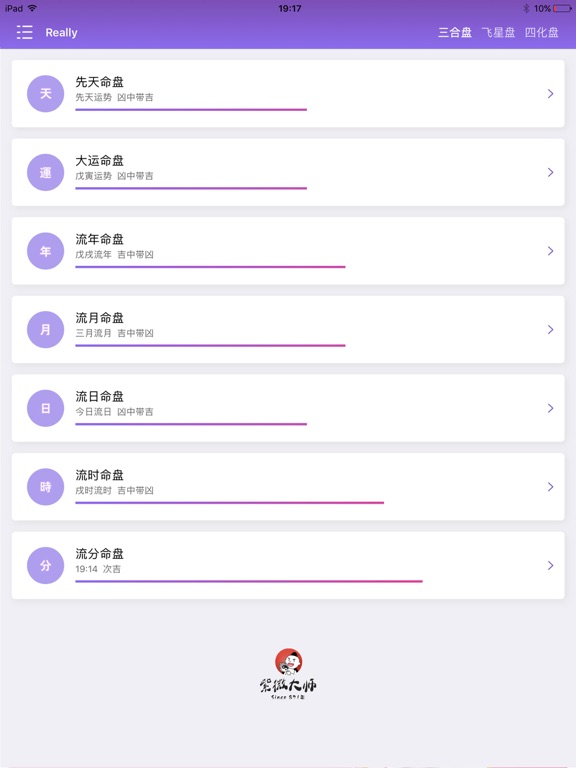This screenshot has width=576, height=768.
Task: Expand 流年命盘 with its chevron arrow
Action: pyautogui.click(x=551, y=251)
